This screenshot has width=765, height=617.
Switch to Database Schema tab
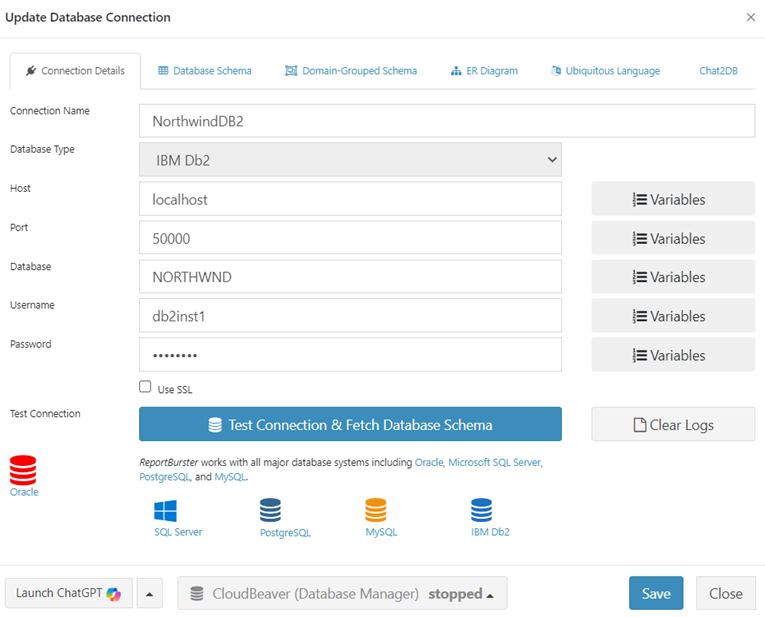(x=205, y=71)
